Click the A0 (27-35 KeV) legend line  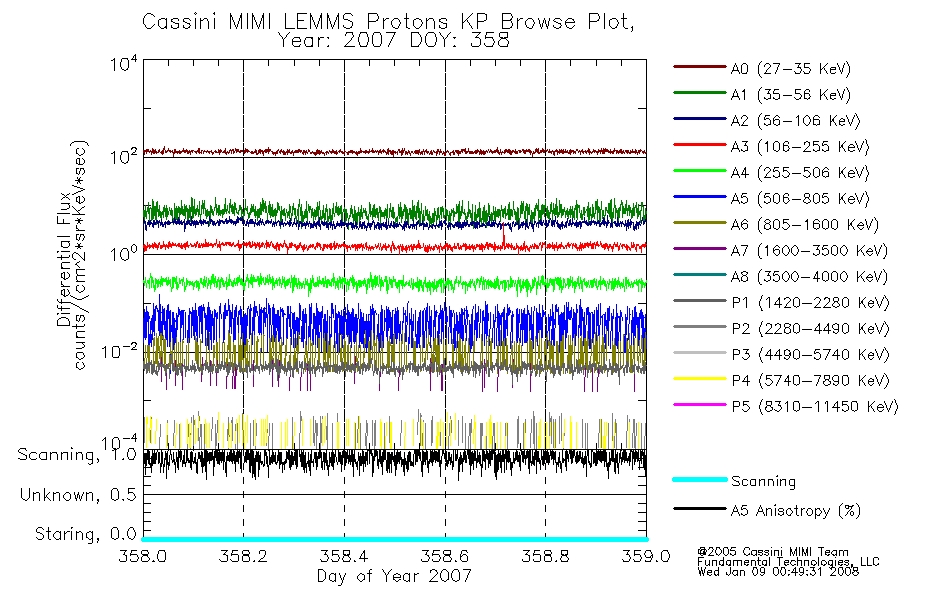(x=700, y=67)
